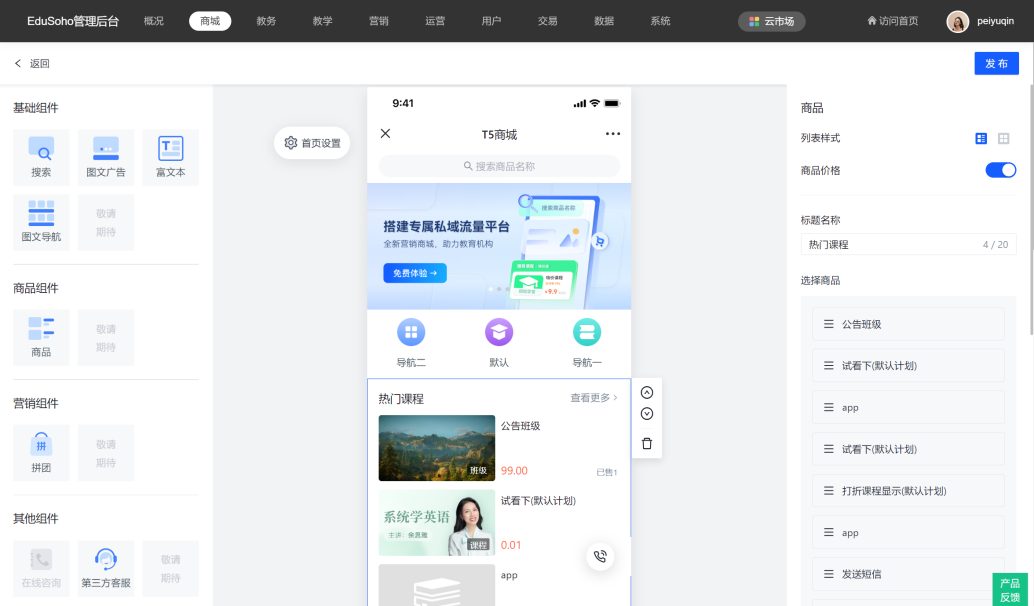Move the module down with the down chevron
The height and width of the screenshot is (606, 1034).
click(647, 414)
